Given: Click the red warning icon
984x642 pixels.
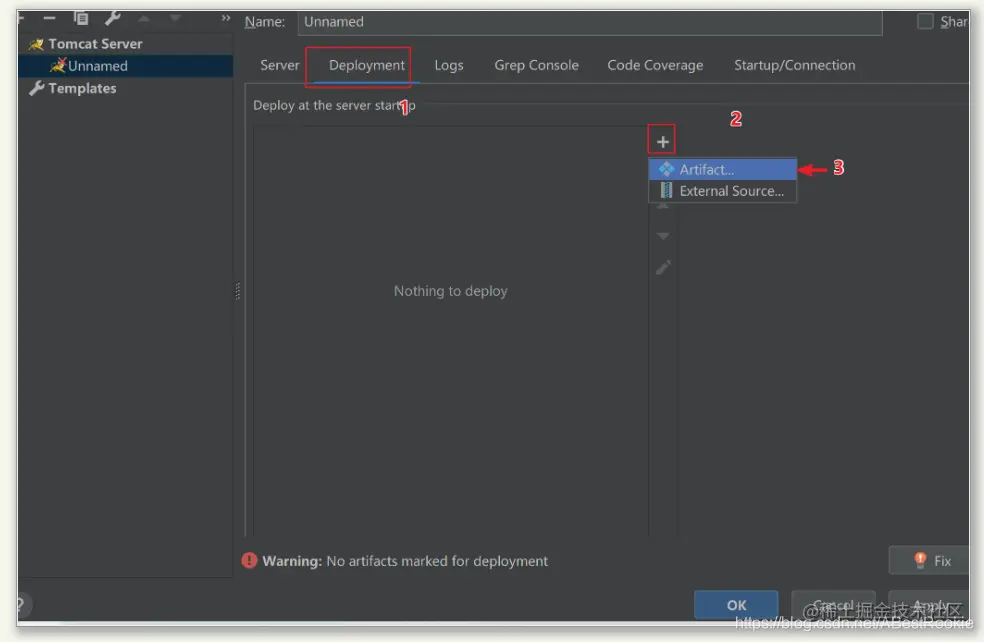Looking at the screenshot, I should (x=249, y=560).
